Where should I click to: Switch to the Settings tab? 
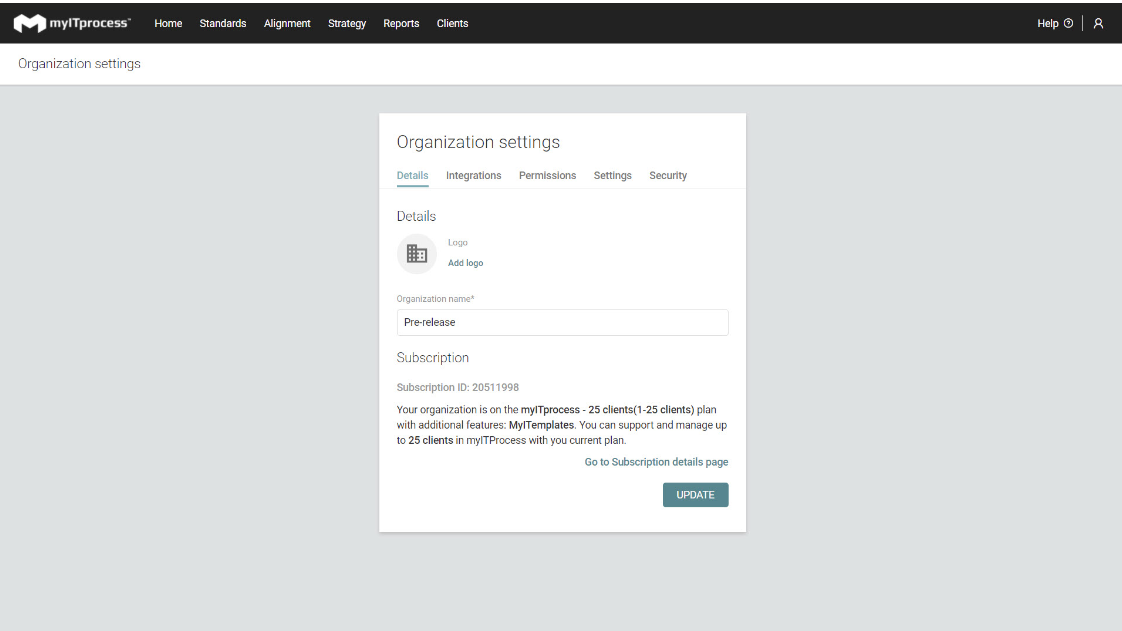click(x=613, y=175)
